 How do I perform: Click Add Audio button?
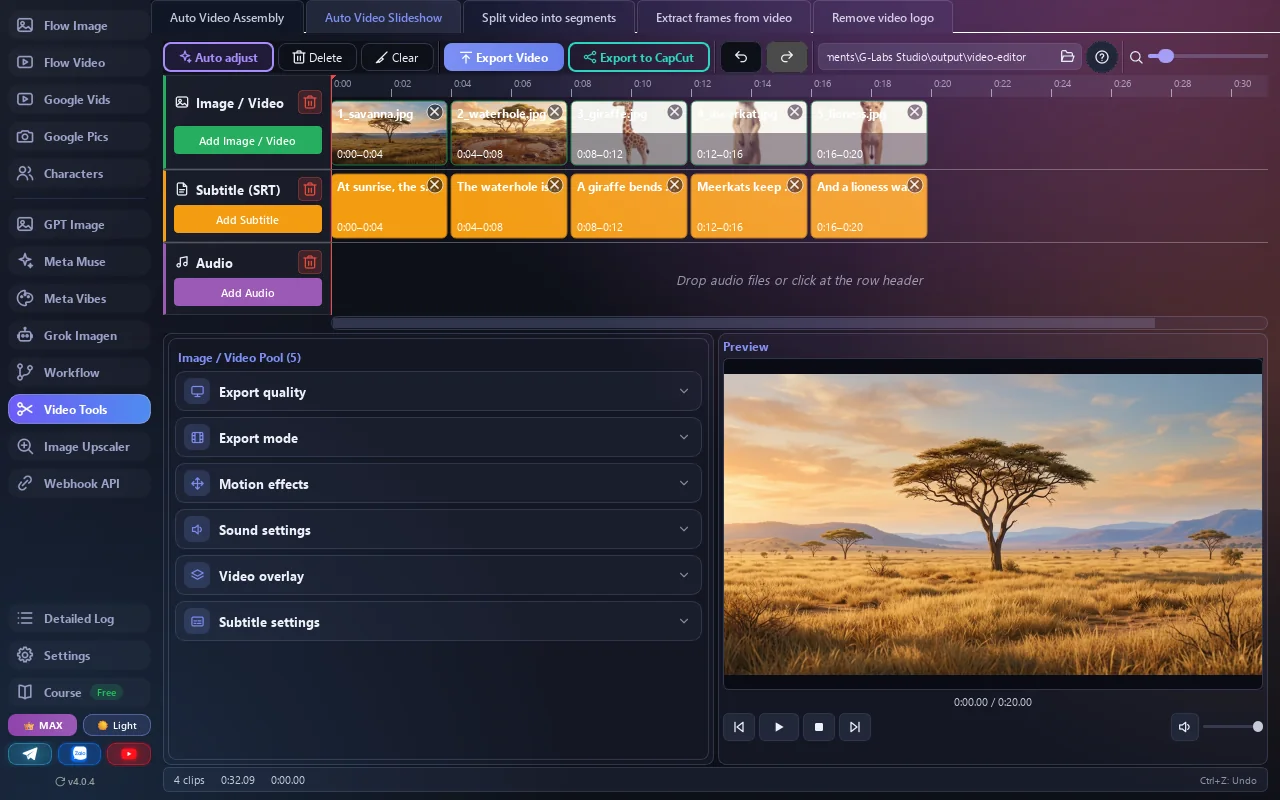248,293
